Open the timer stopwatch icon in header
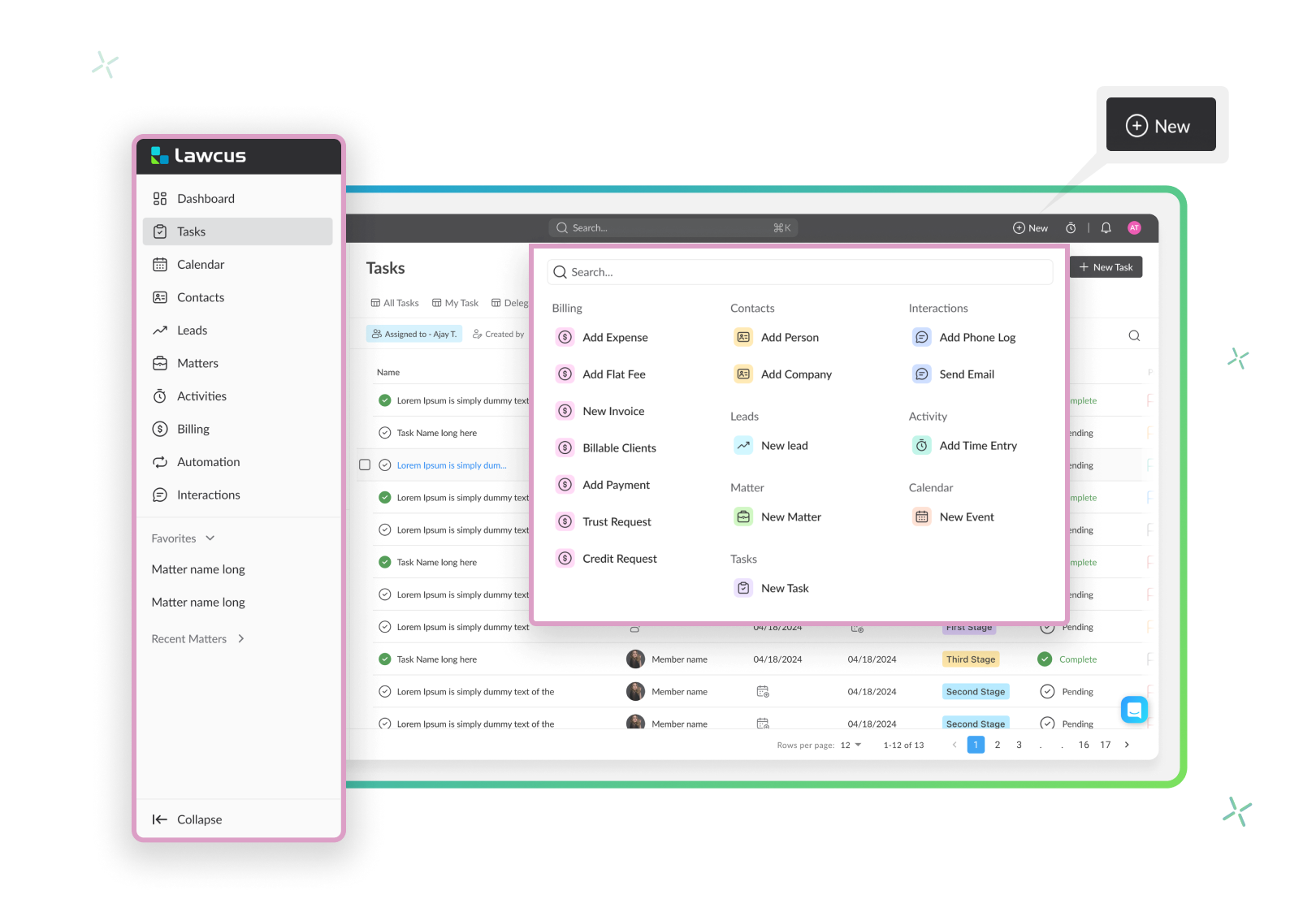Viewport: 1316px width, 899px height. (x=1071, y=228)
